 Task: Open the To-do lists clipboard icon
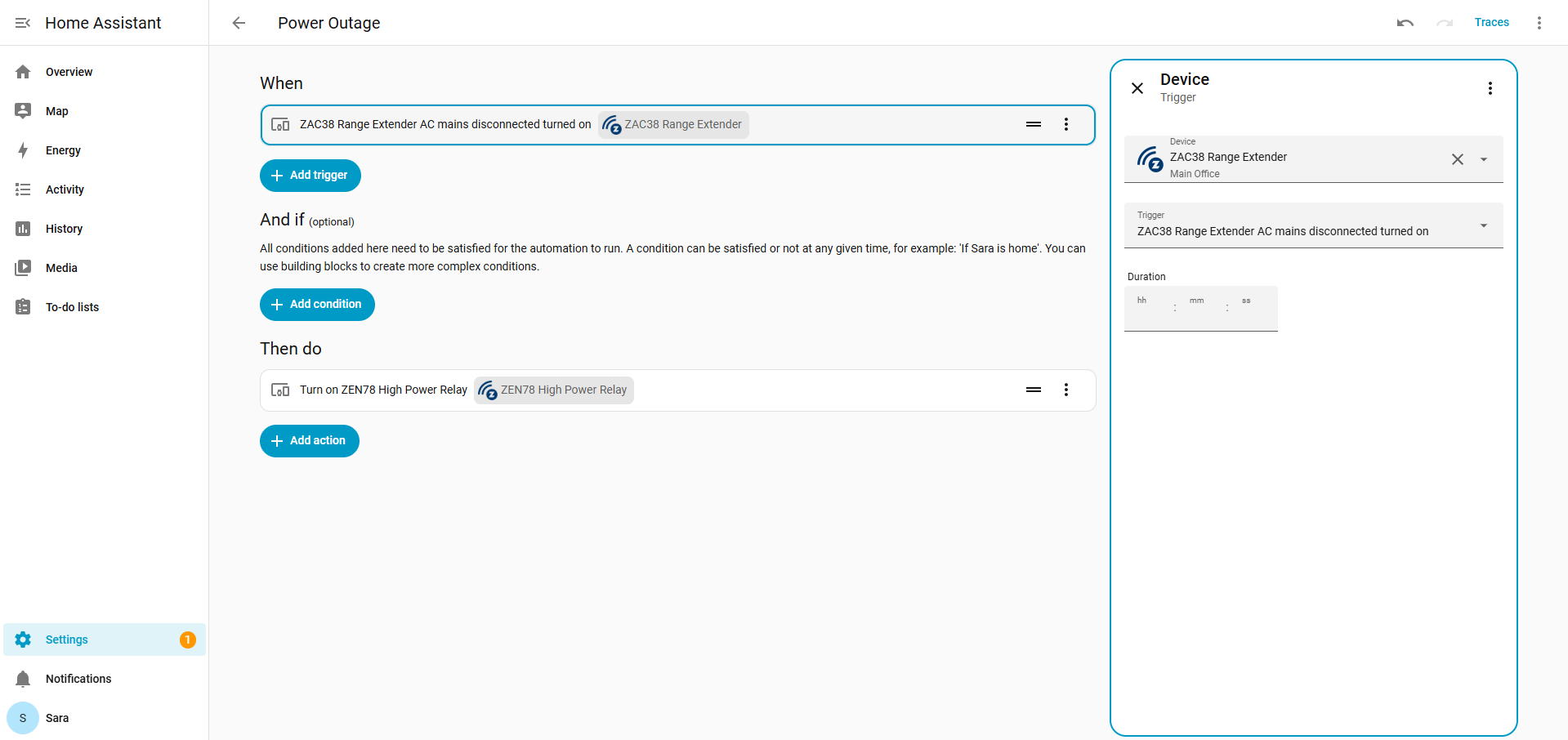(x=23, y=307)
